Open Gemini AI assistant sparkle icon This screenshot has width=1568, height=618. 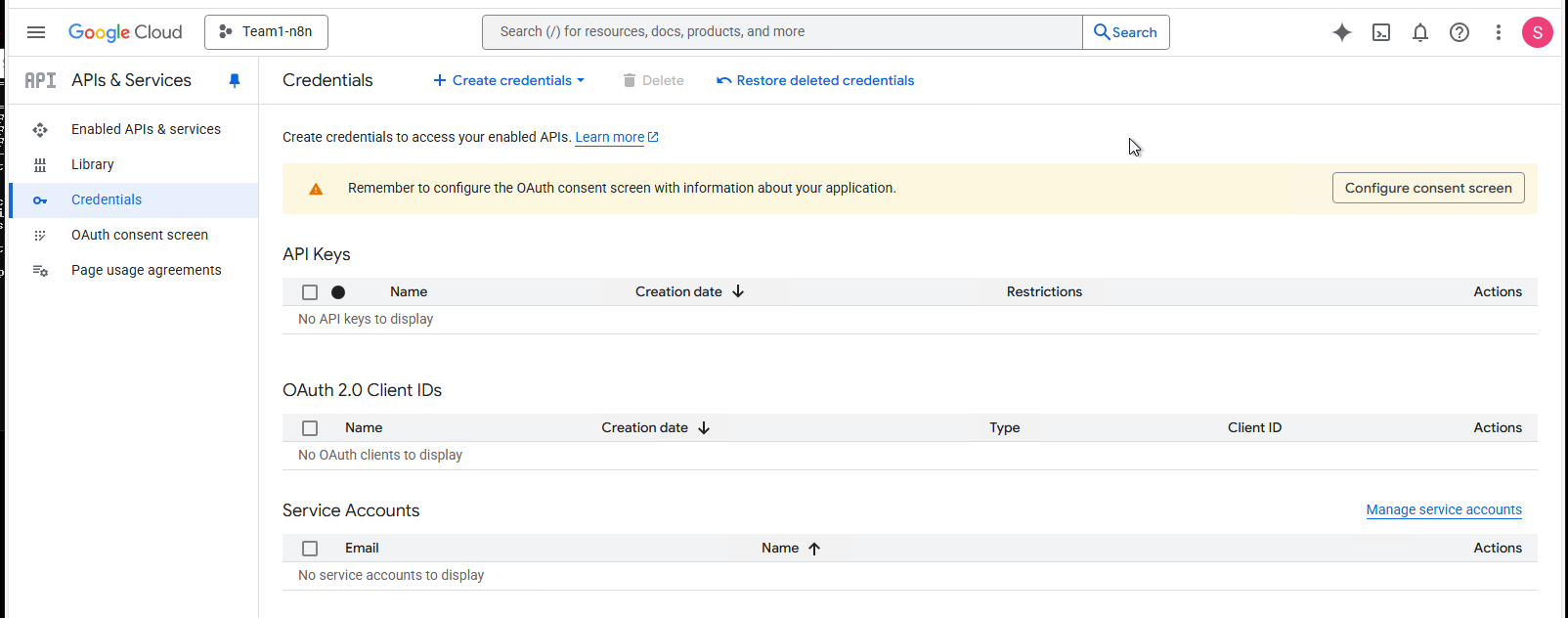(1342, 32)
